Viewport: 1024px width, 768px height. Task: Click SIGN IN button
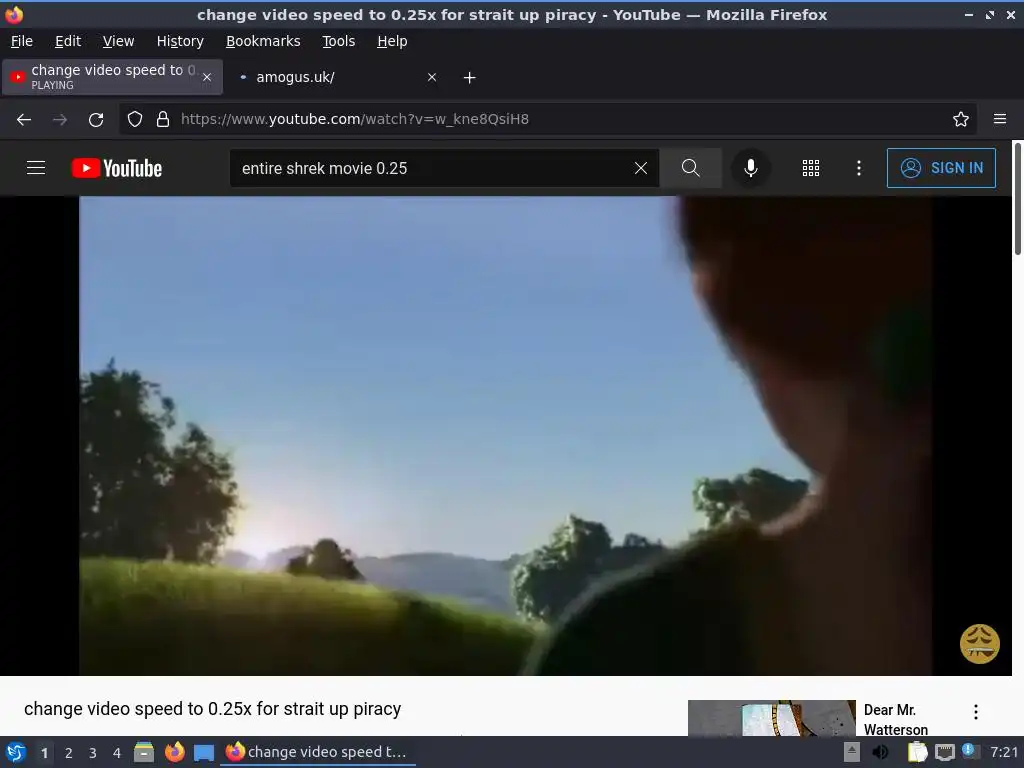(941, 168)
